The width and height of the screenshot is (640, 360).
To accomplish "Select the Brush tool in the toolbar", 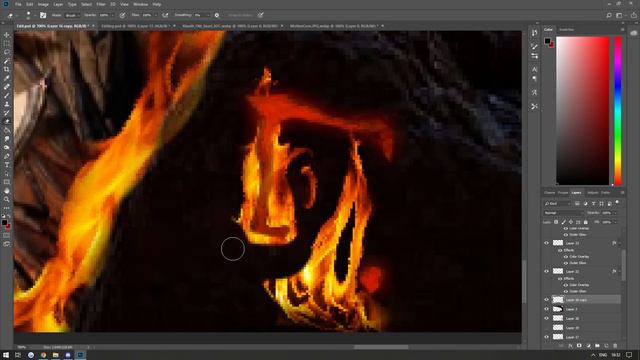I will (x=7, y=96).
